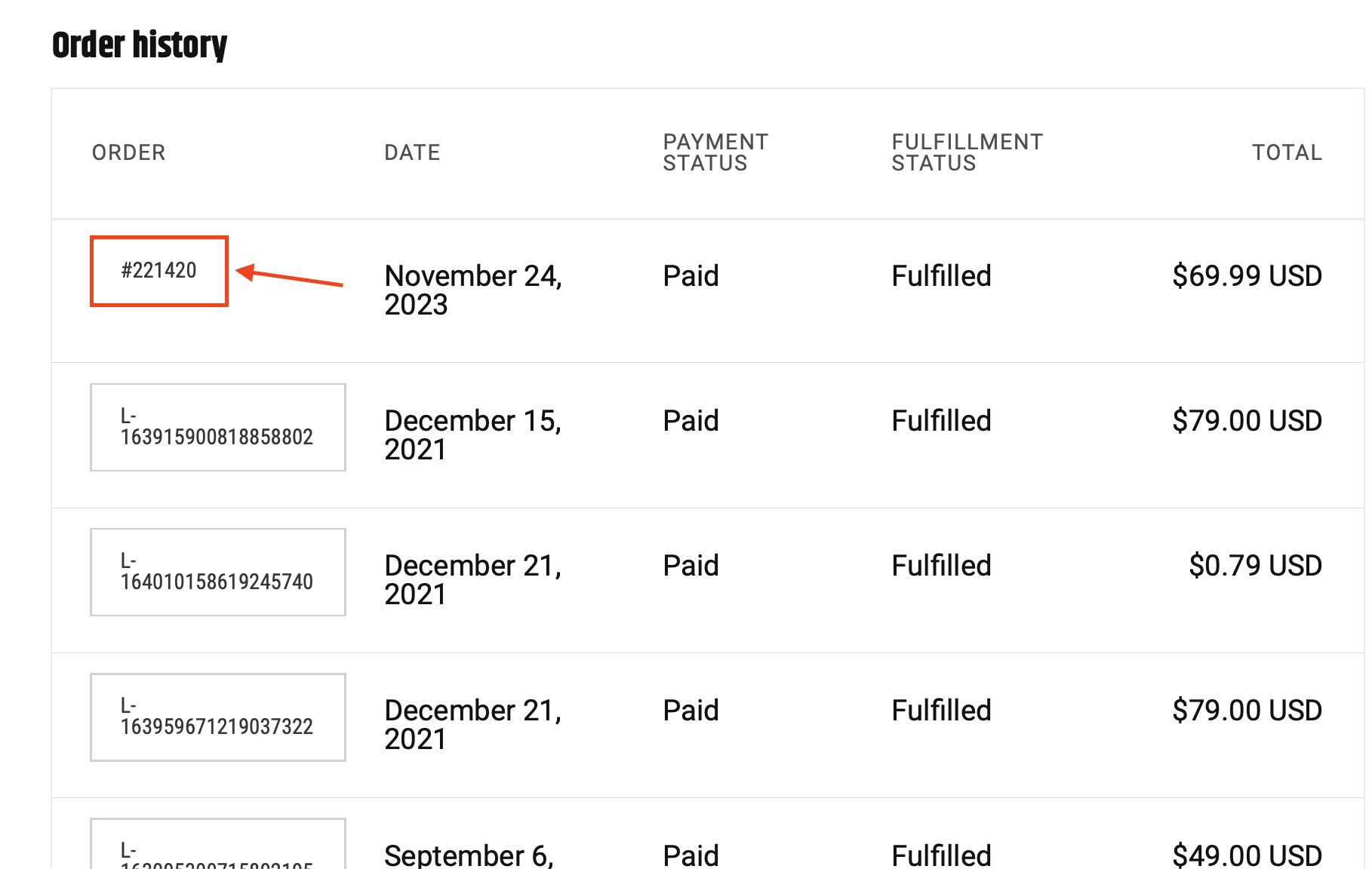The height and width of the screenshot is (869, 1372).
Task: Open order L-164010158619245740
Action: [x=217, y=572]
